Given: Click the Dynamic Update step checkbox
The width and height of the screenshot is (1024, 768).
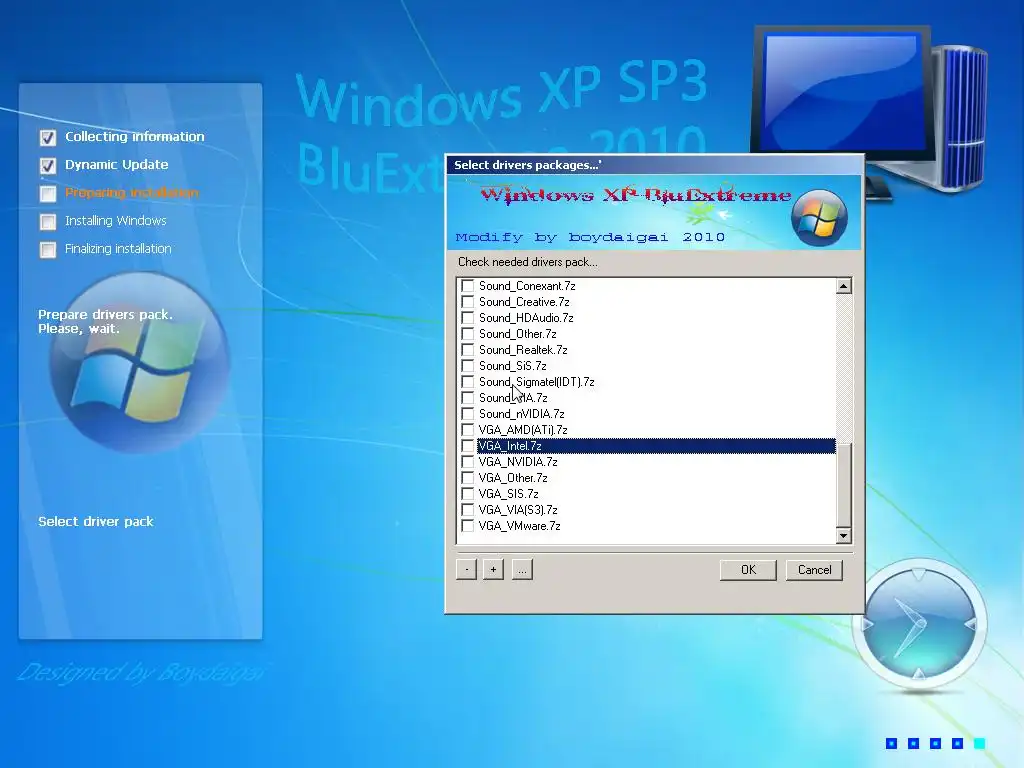Looking at the screenshot, I should (48, 165).
